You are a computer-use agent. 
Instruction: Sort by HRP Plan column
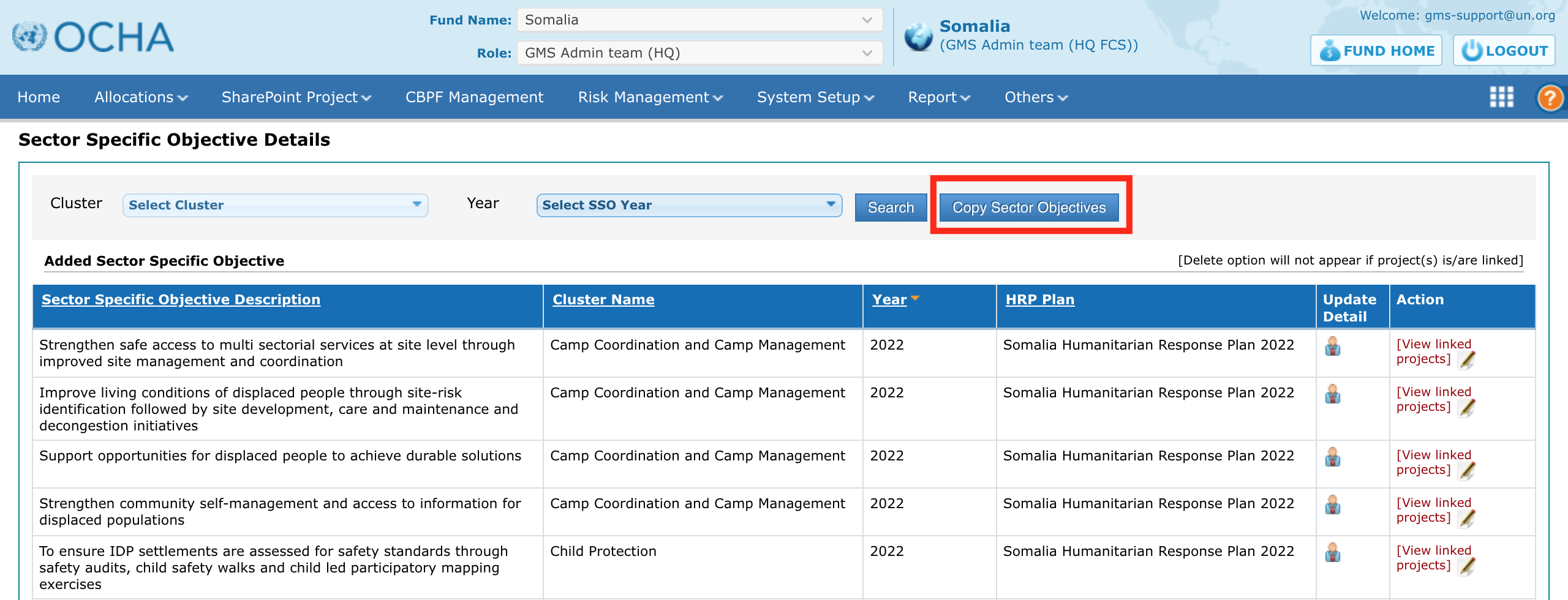pos(1040,299)
